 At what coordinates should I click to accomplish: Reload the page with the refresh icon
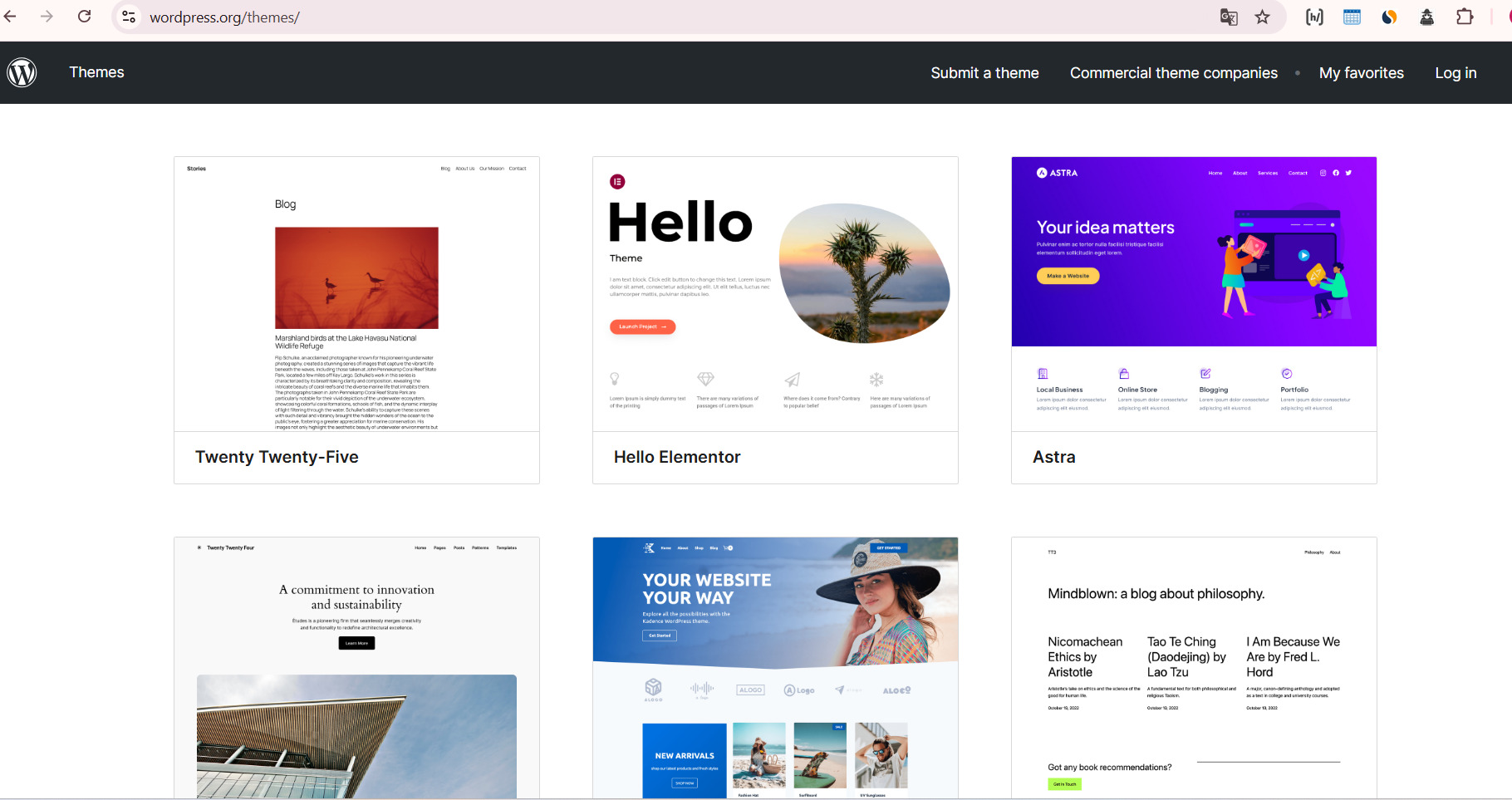[84, 17]
